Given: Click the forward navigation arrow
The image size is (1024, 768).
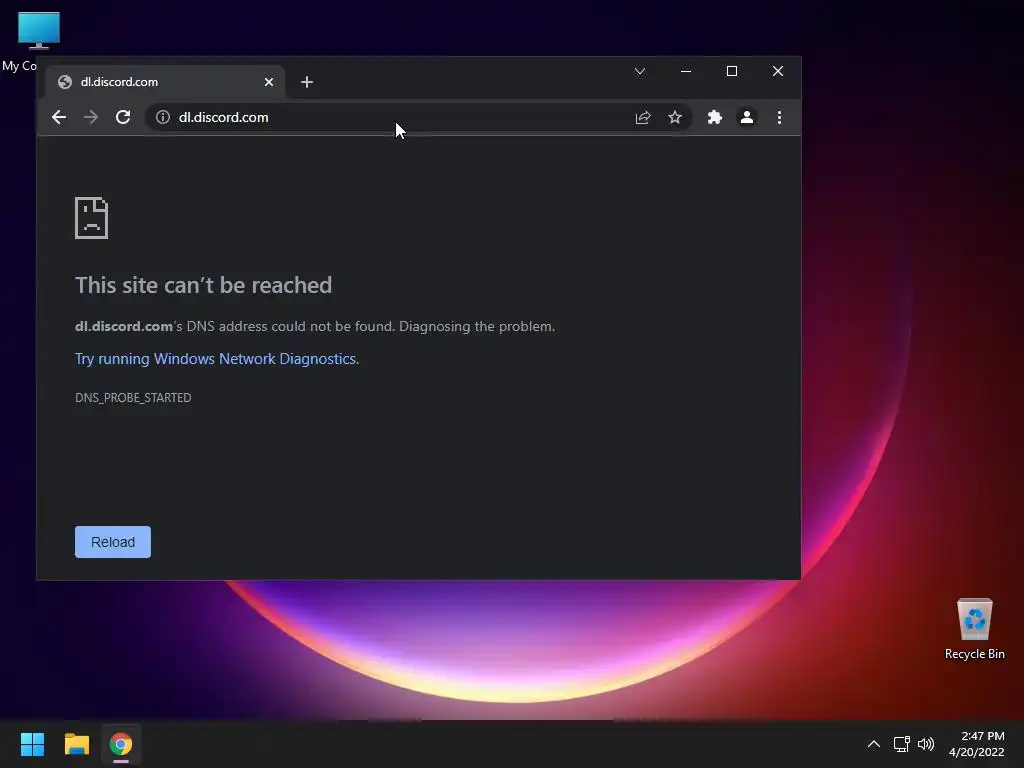Looking at the screenshot, I should click(91, 117).
